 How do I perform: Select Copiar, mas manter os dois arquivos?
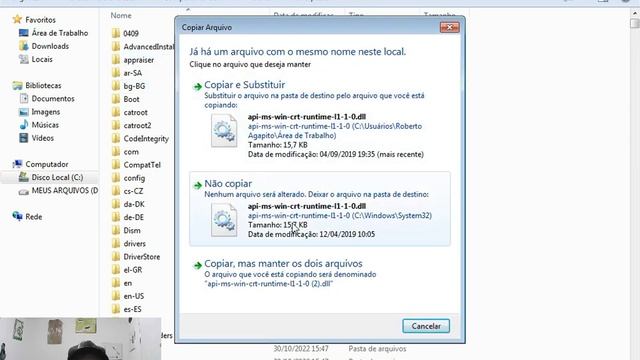click(320, 273)
